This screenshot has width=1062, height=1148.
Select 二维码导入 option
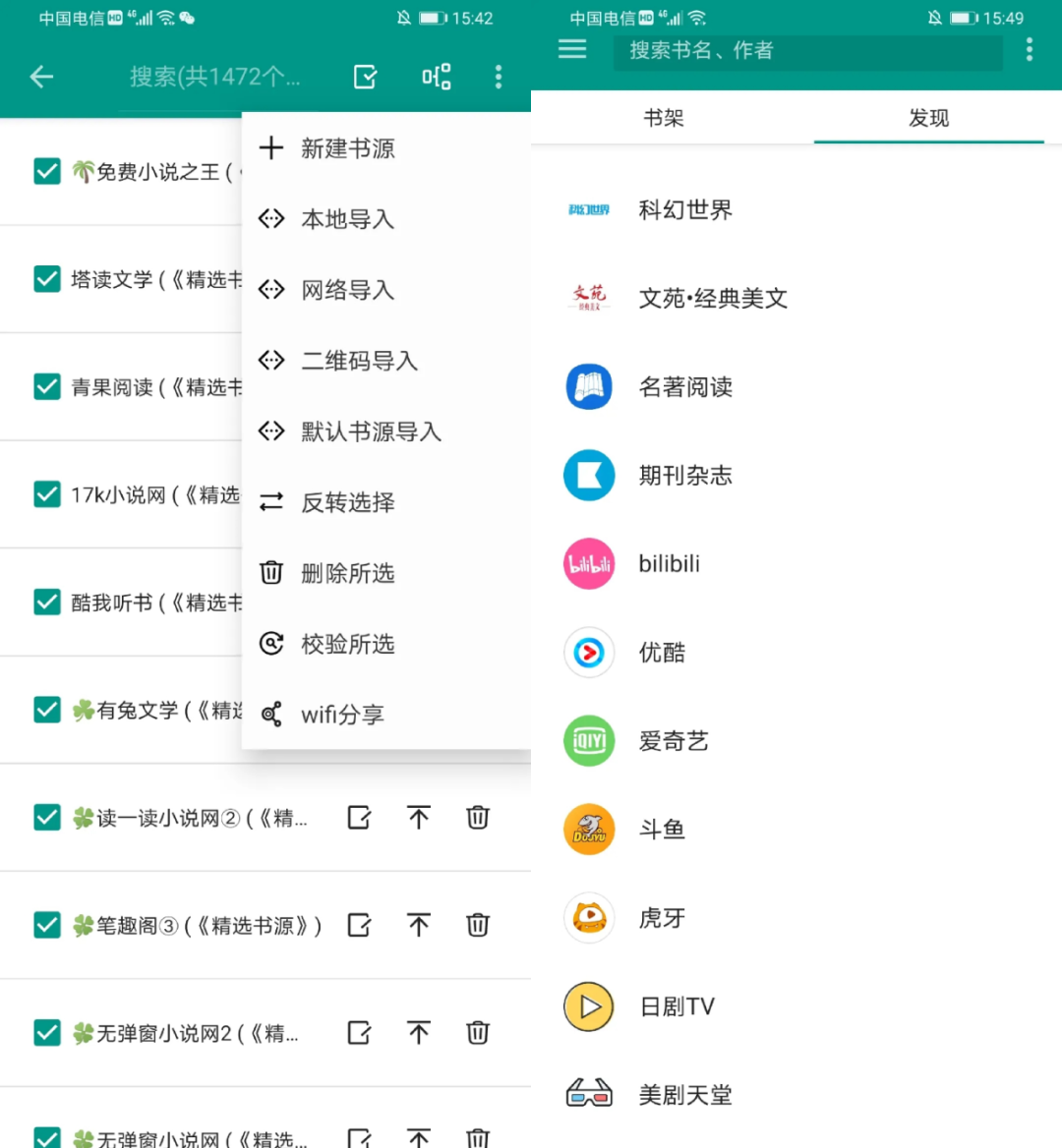pyautogui.click(x=386, y=361)
